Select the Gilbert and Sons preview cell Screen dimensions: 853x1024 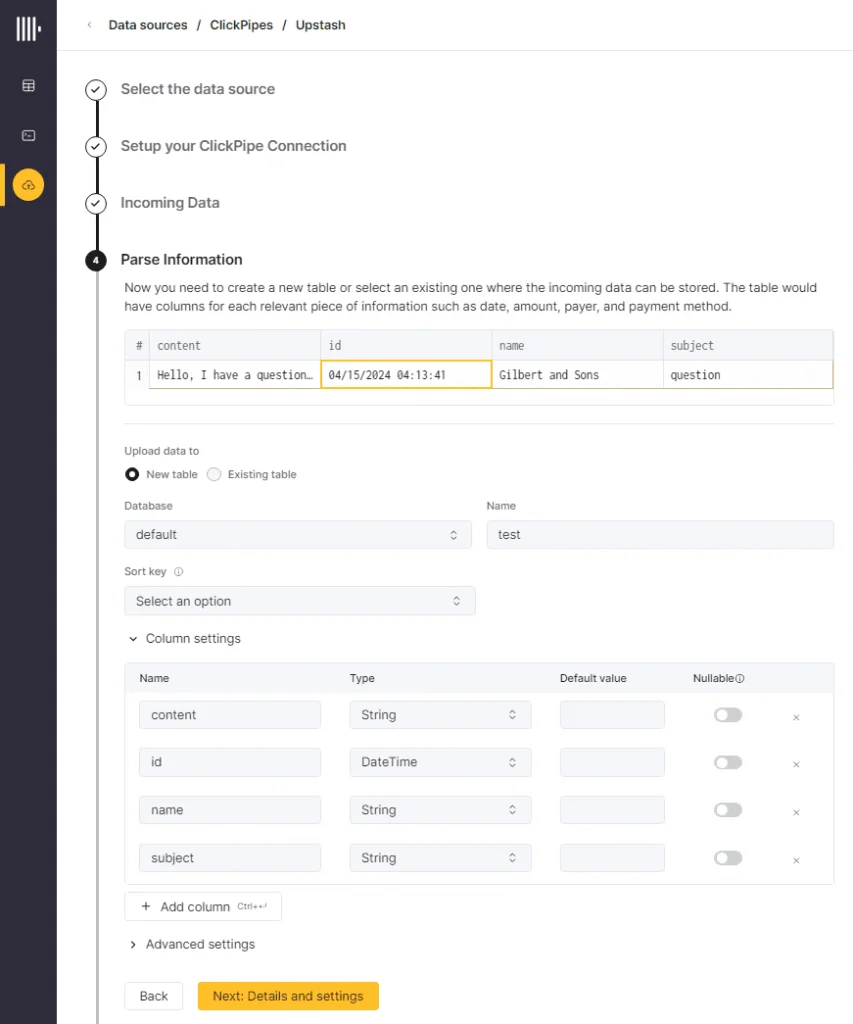pos(577,375)
